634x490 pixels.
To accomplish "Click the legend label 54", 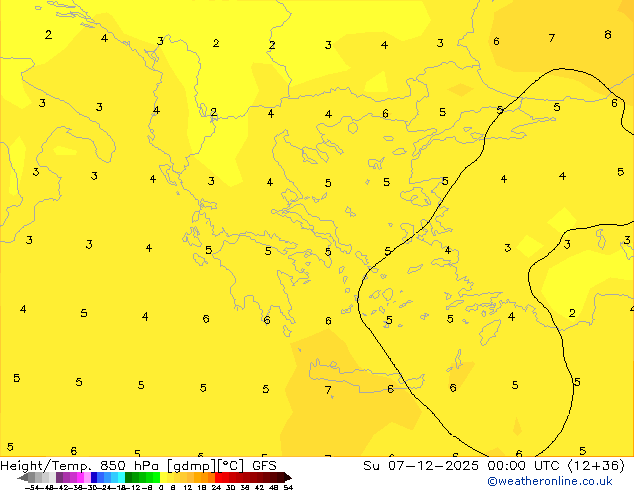I will (288, 488).
